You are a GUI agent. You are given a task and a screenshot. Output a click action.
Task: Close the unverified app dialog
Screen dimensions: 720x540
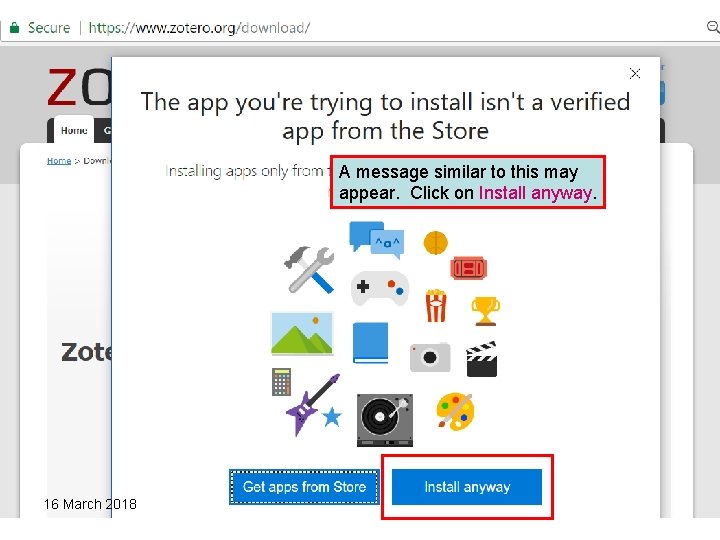[635, 73]
